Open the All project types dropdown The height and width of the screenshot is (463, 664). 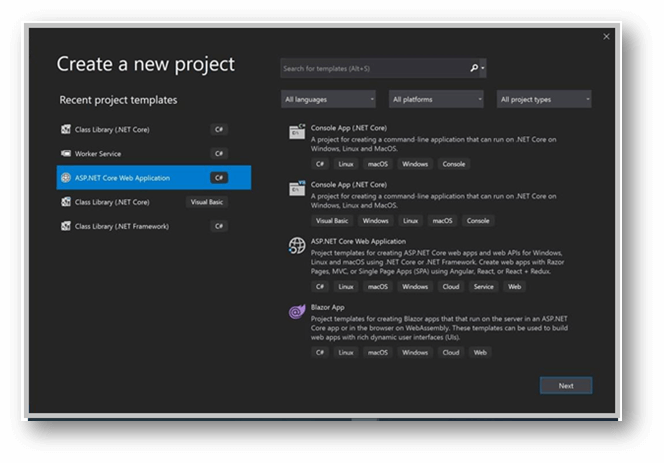click(544, 99)
